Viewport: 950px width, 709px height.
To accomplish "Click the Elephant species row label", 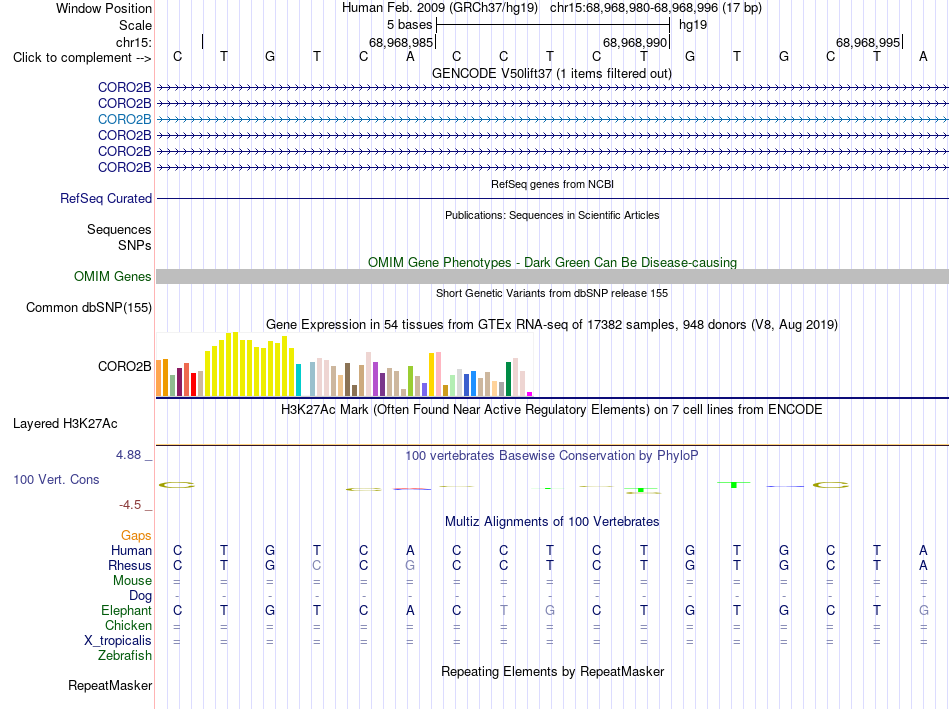I will 127,610.
